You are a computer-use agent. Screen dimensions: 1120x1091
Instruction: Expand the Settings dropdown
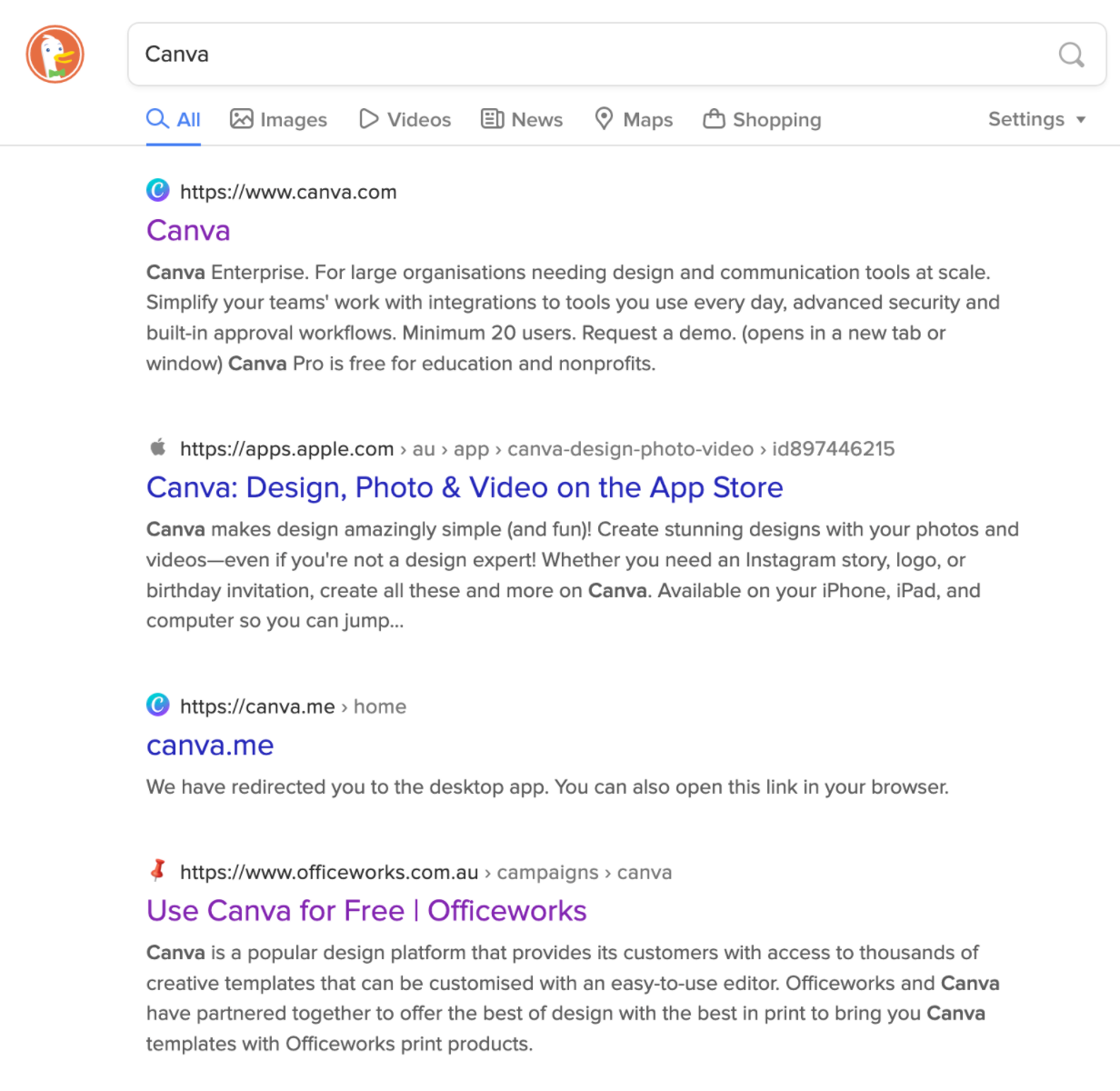pos(1036,119)
